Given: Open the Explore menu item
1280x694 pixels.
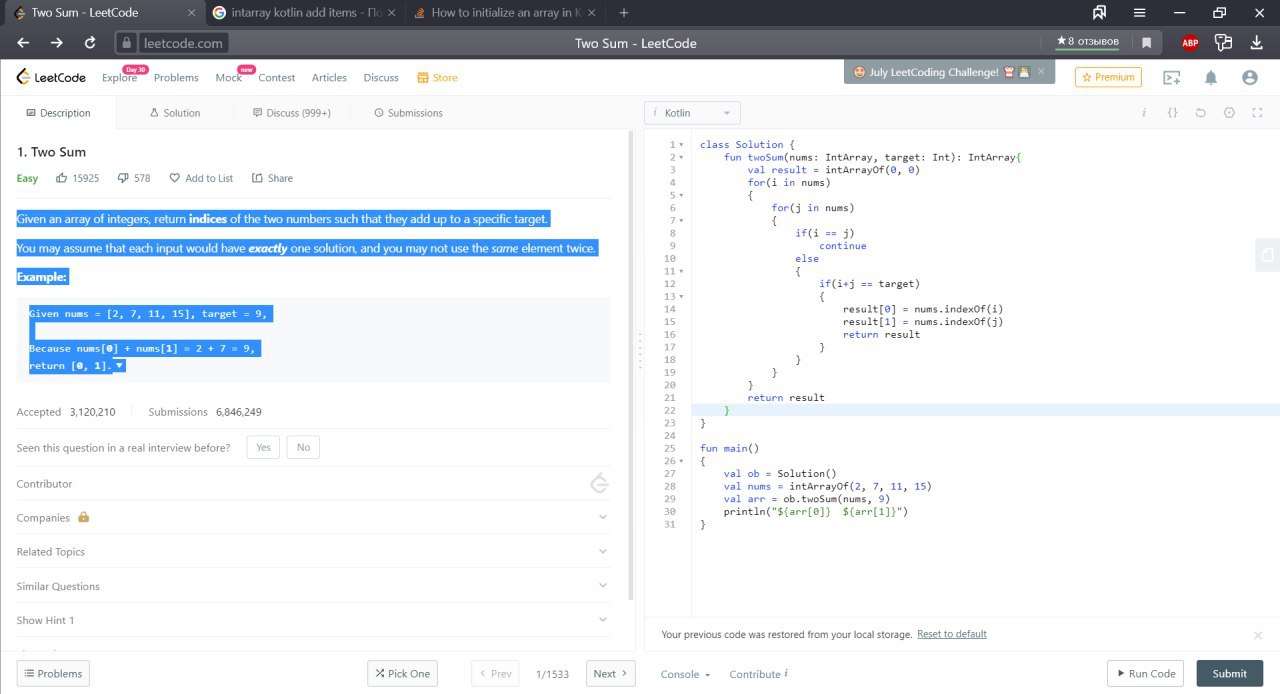Looking at the screenshot, I should click(x=119, y=77).
